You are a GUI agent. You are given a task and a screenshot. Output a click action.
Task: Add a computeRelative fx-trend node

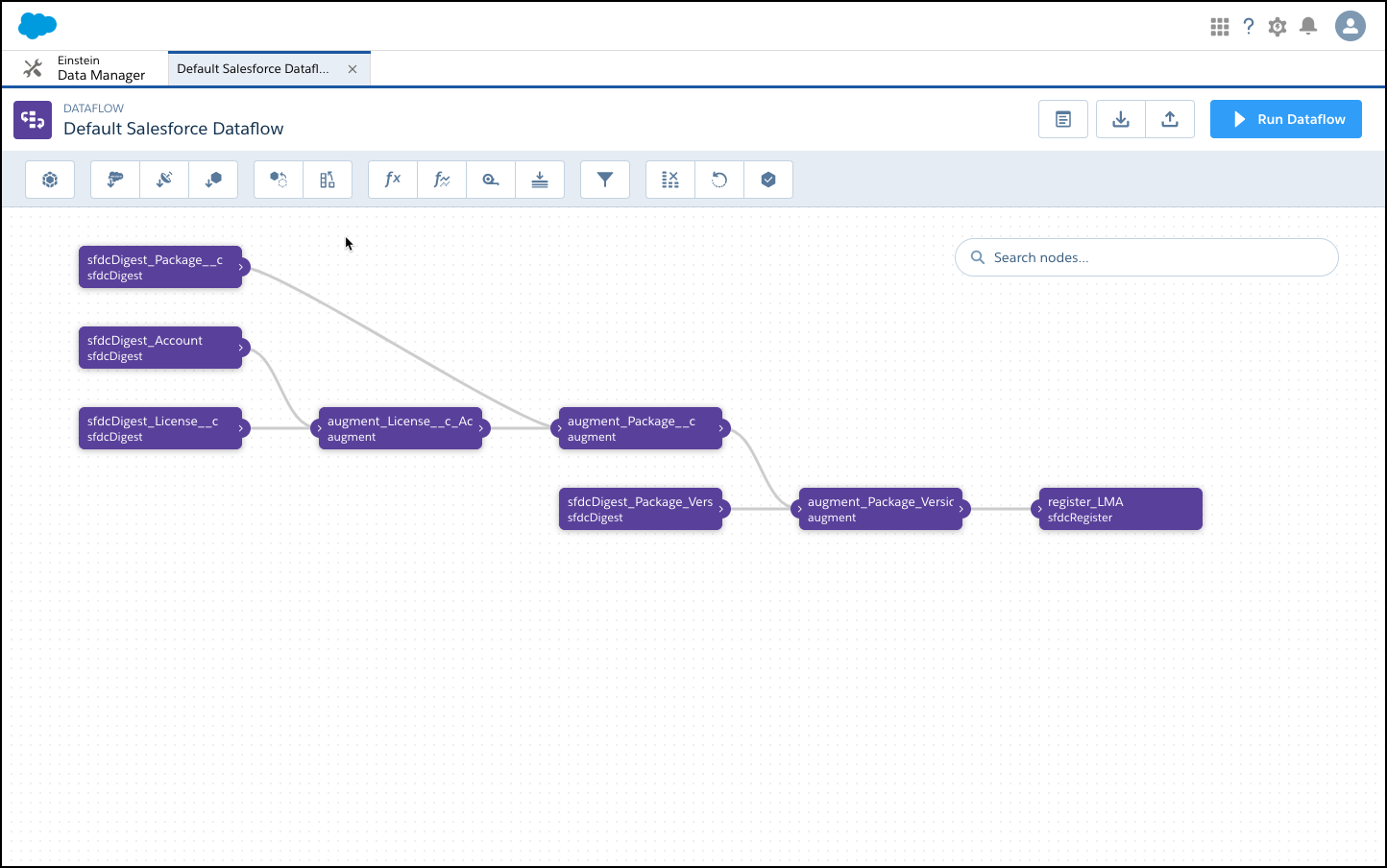[x=442, y=180]
